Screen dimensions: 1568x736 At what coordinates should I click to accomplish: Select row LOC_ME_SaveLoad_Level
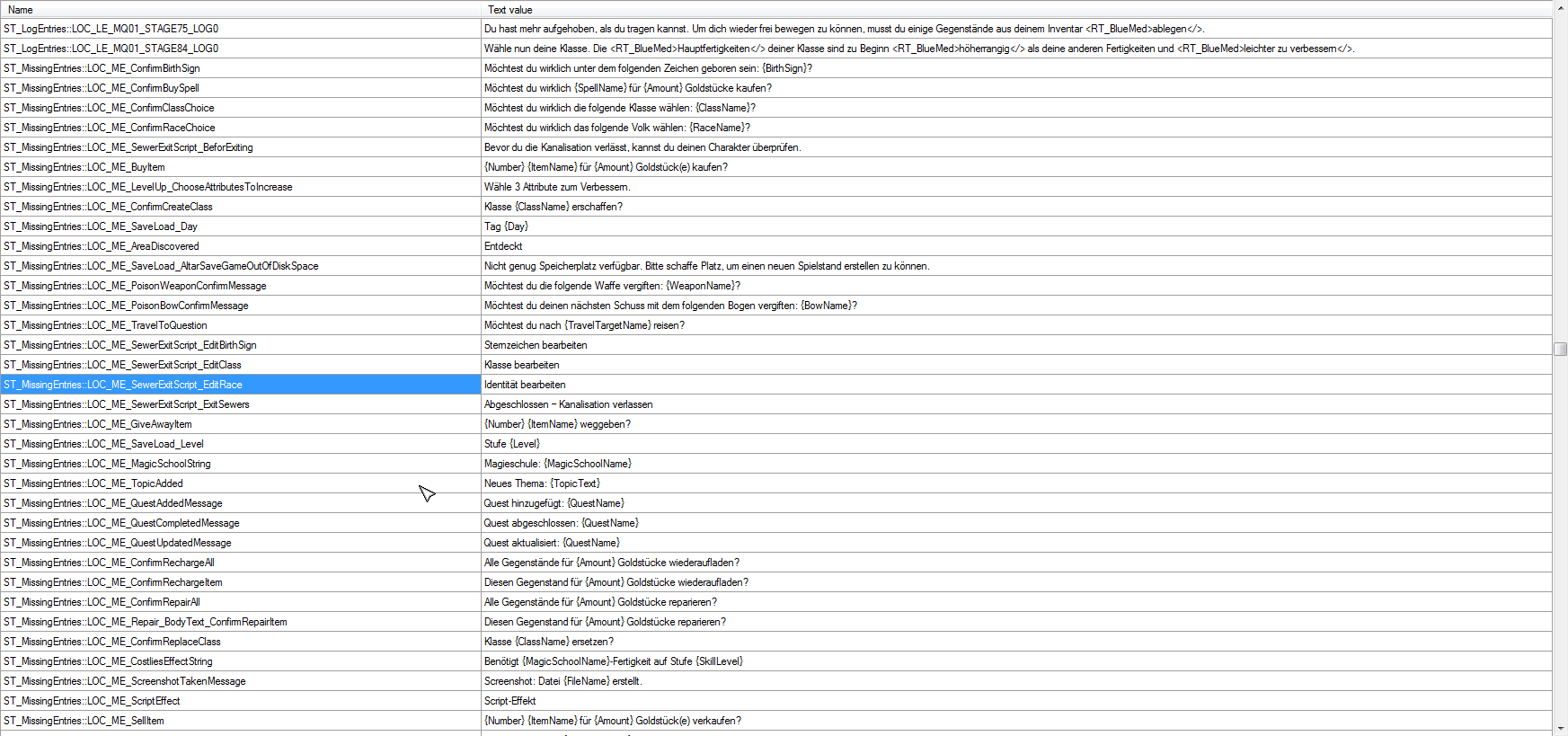click(x=776, y=444)
